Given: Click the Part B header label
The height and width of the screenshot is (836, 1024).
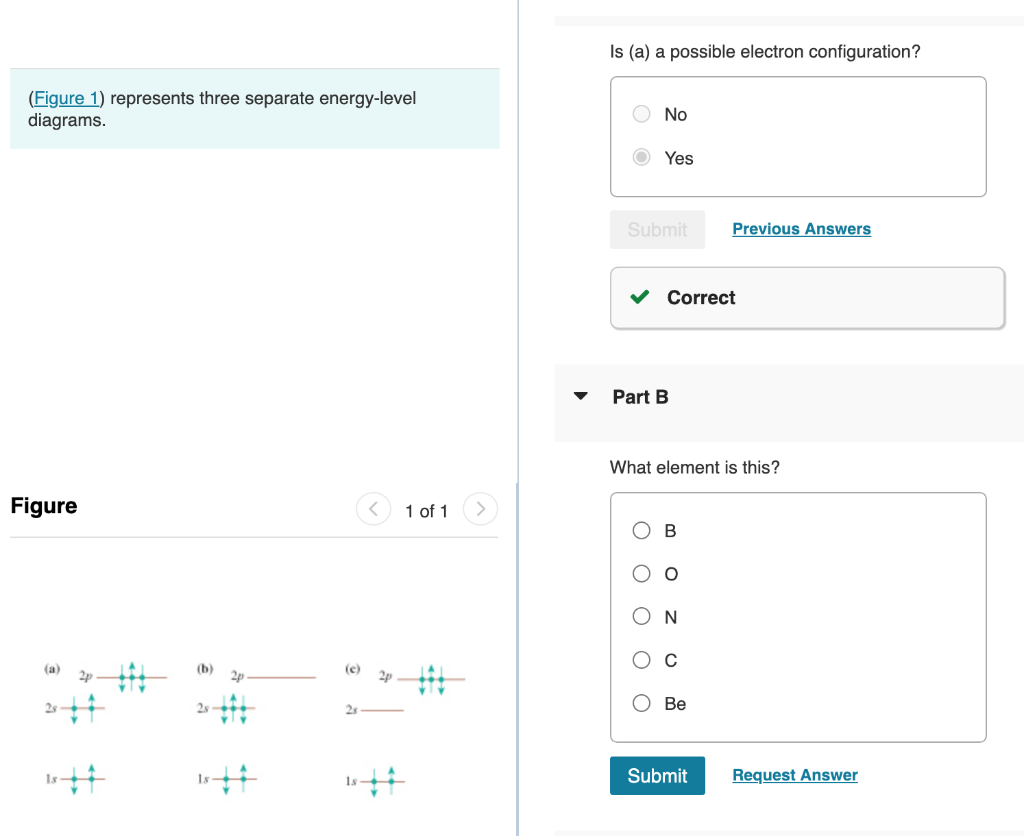Looking at the screenshot, I should point(640,396).
